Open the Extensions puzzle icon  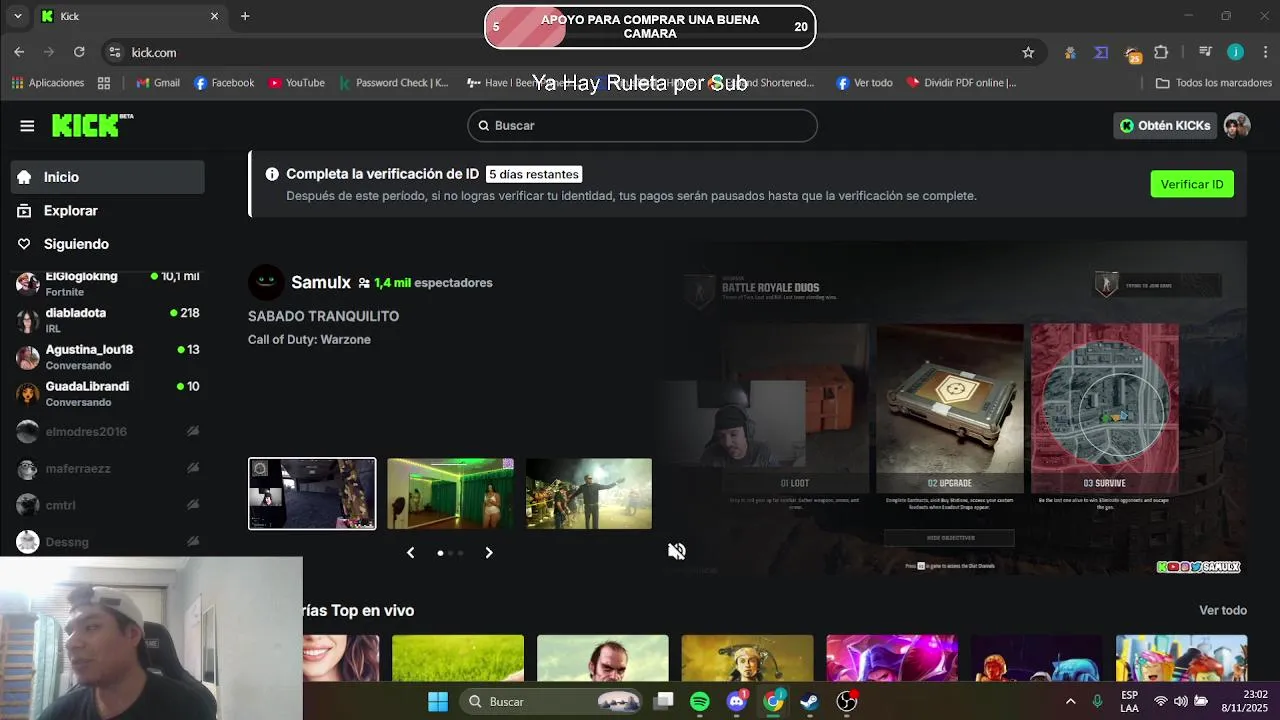point(1161,52)
